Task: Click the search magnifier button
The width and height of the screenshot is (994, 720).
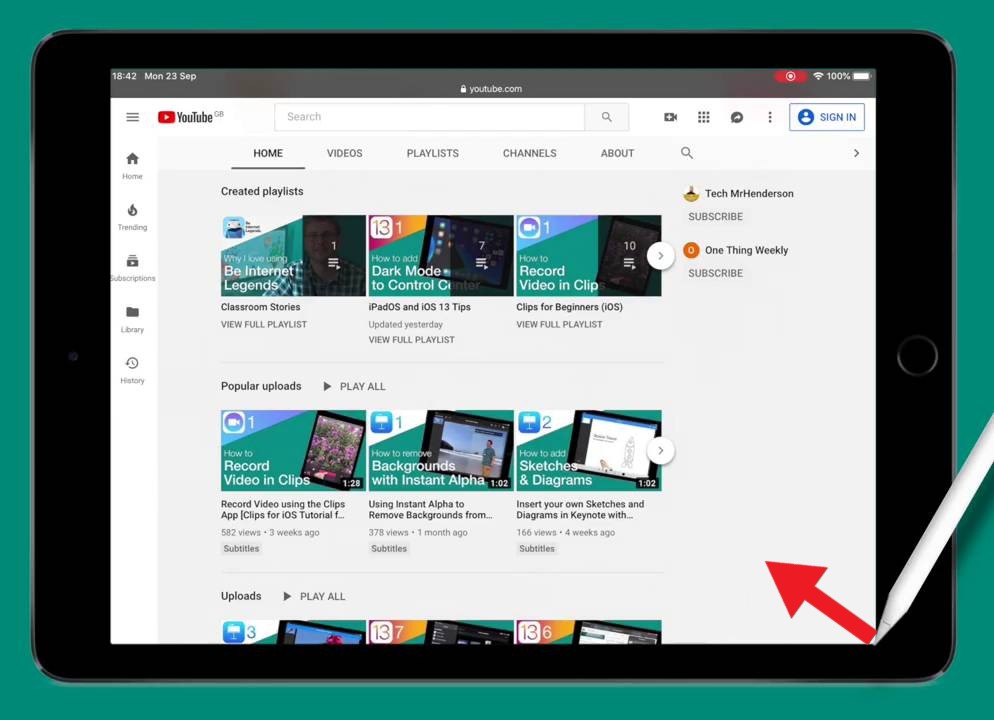Action: pos(607,117)
